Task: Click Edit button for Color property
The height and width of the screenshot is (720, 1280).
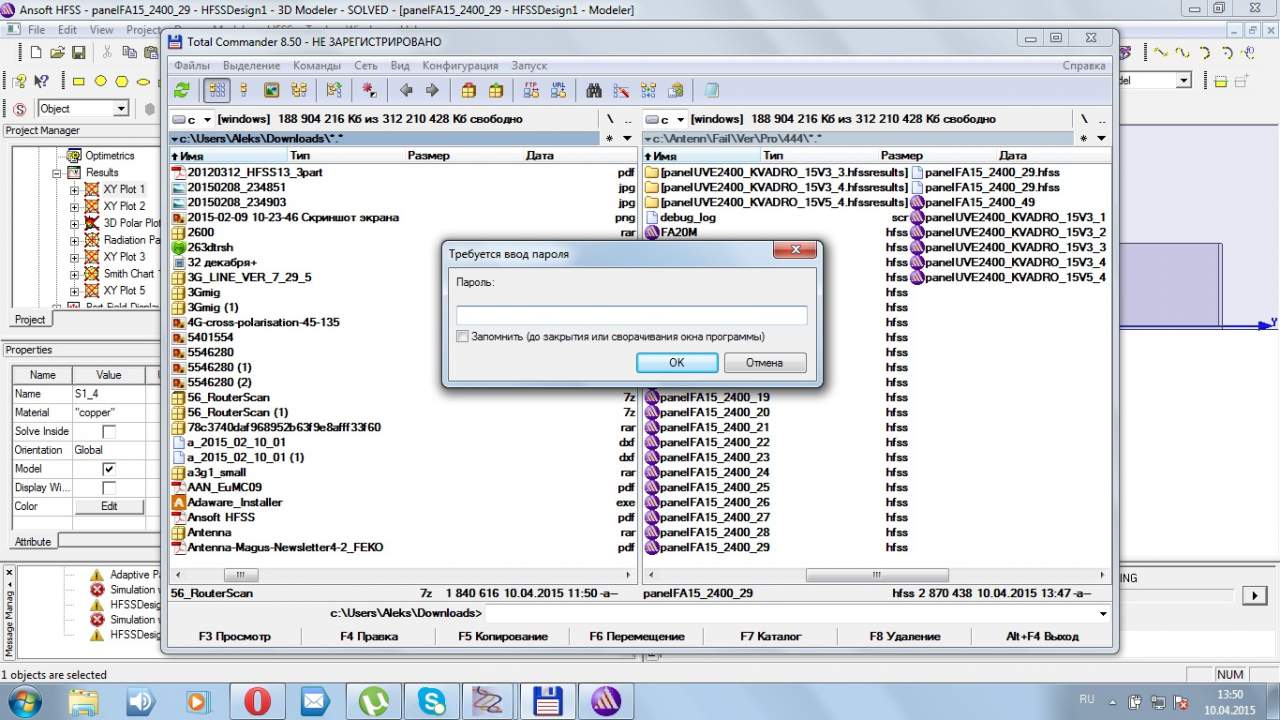Action: click(x=109, y=506)
